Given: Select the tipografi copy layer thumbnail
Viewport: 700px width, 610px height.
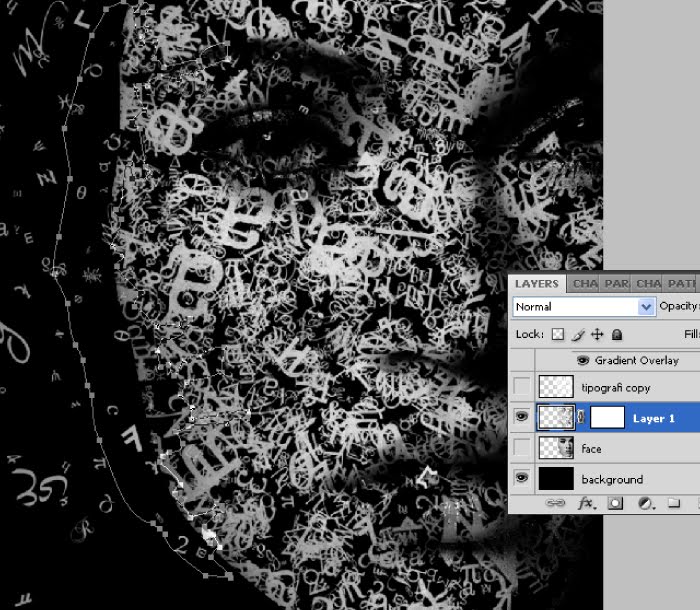Looking at the screenshot, I should tap(556, 386).
